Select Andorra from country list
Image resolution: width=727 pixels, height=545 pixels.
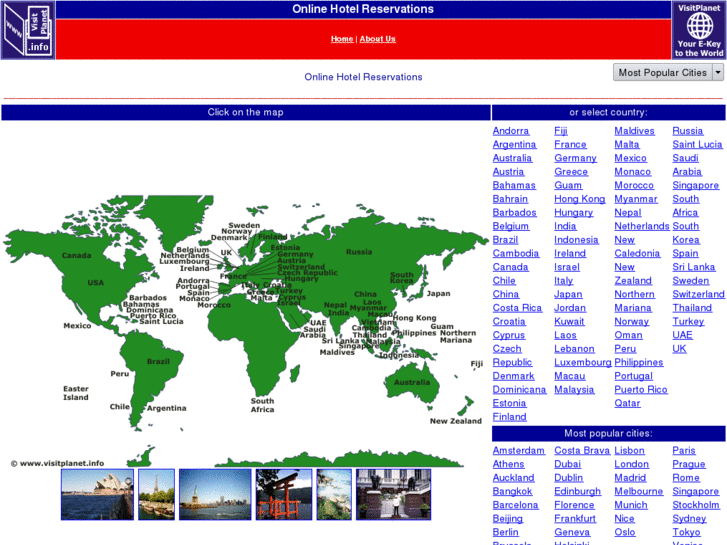[511, 131]
